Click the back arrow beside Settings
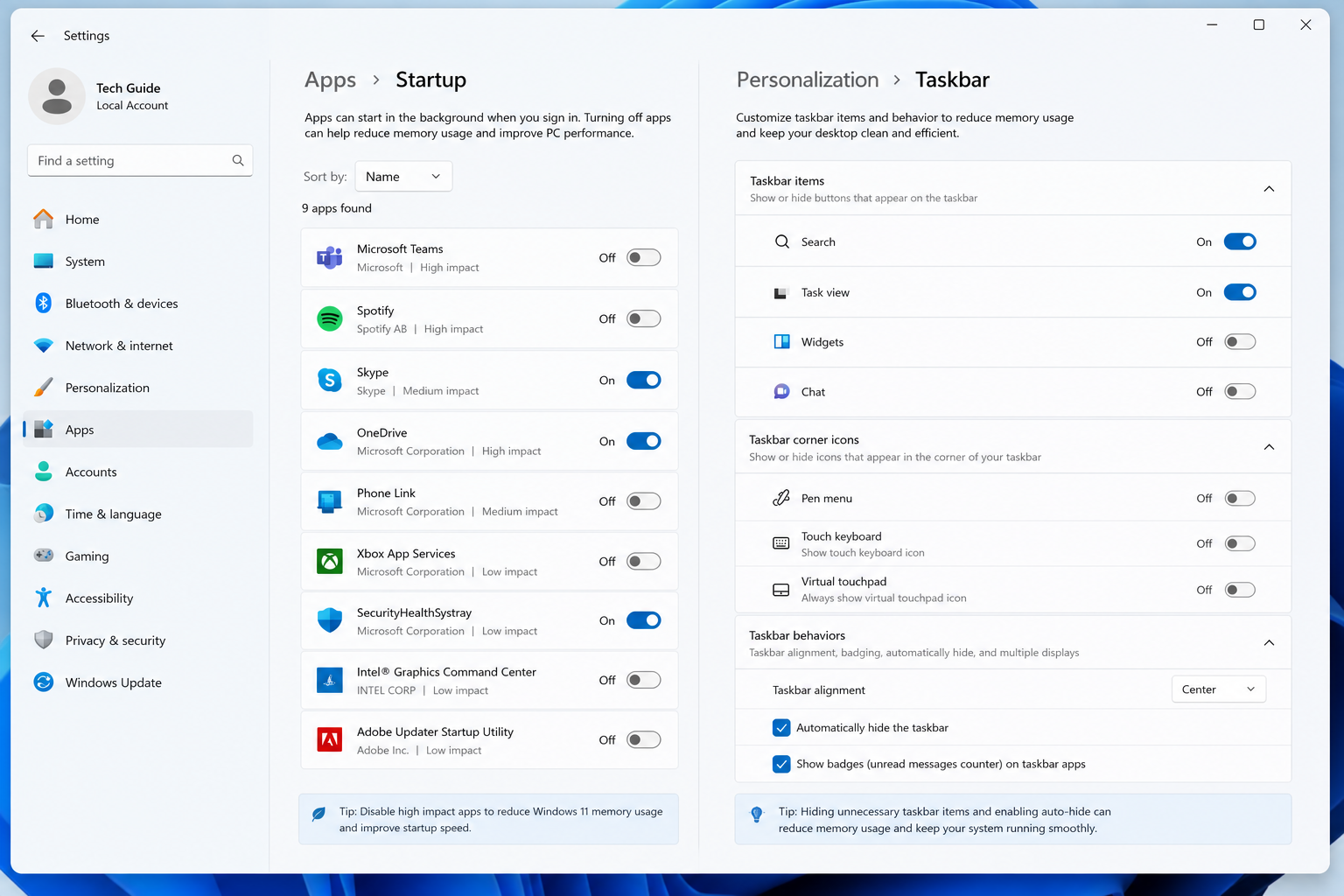Image resolution: width=1344 pixels, height=896 pixels. tap(38, 36)
